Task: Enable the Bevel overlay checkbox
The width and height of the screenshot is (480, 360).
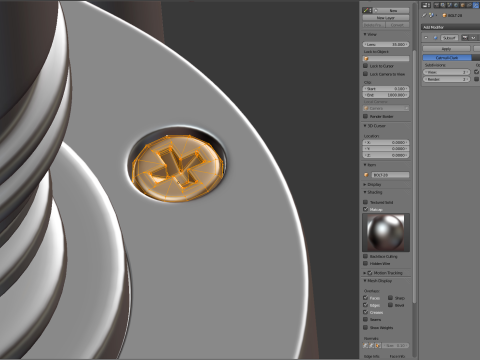Action: (x=390, y=305)
